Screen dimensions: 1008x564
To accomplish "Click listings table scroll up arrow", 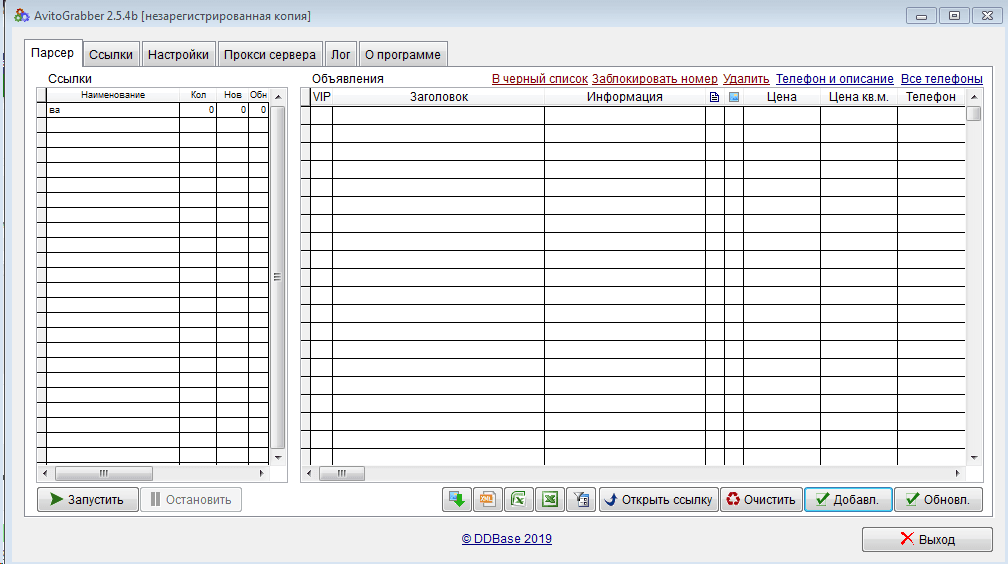I will (x=974, y=97).
